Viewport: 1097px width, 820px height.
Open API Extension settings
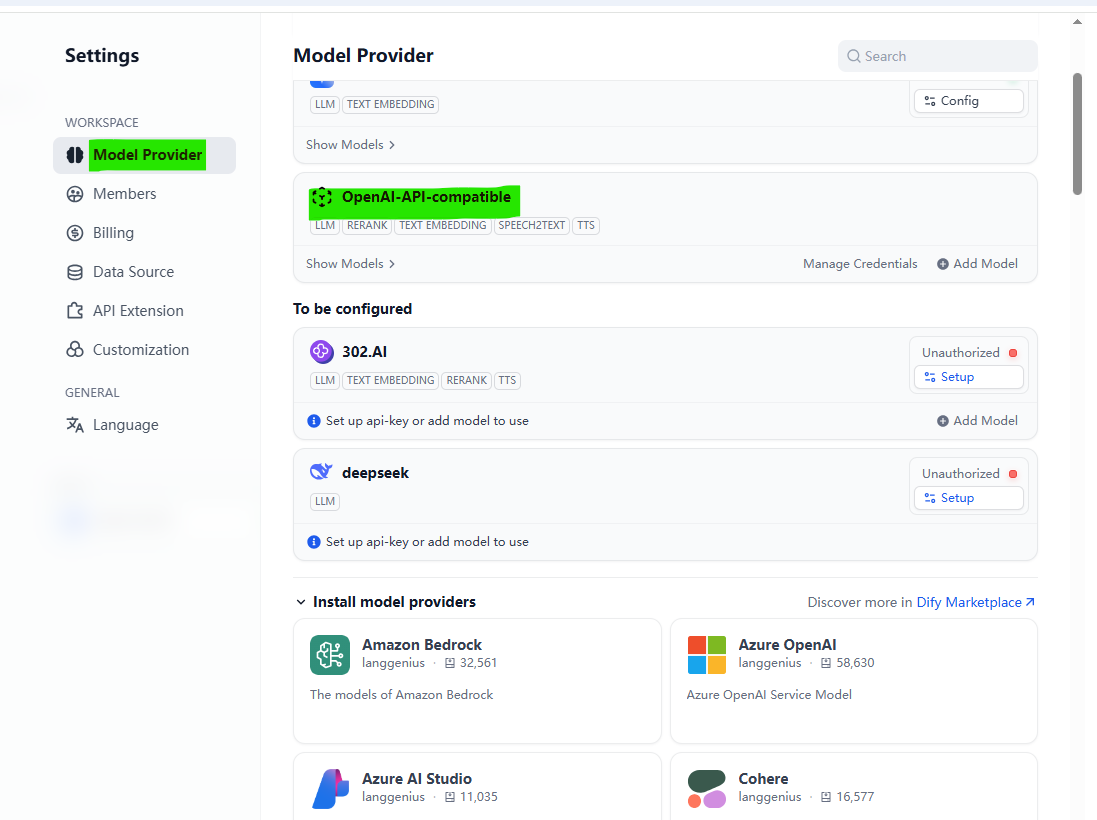coord(139,311)
